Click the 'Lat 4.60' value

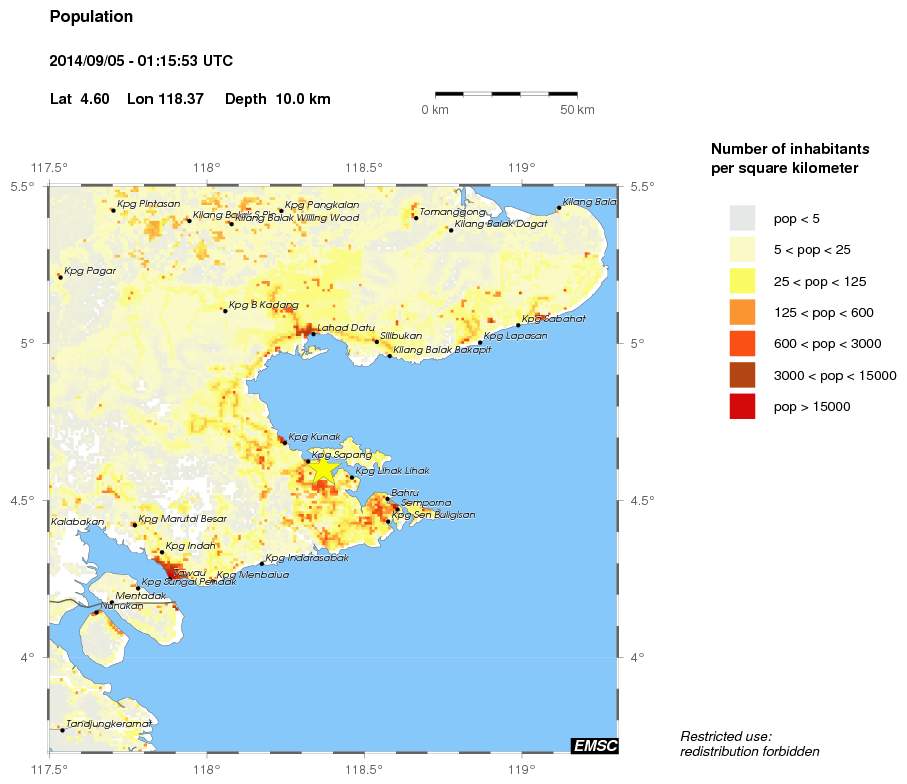pos(80,99)
